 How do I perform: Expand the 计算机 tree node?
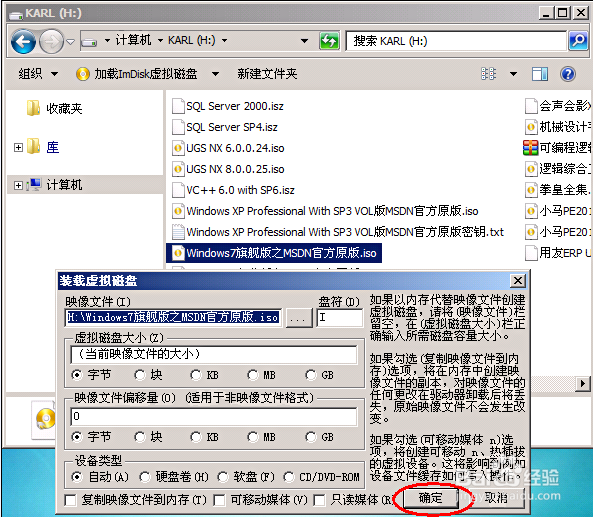point(18,185)
